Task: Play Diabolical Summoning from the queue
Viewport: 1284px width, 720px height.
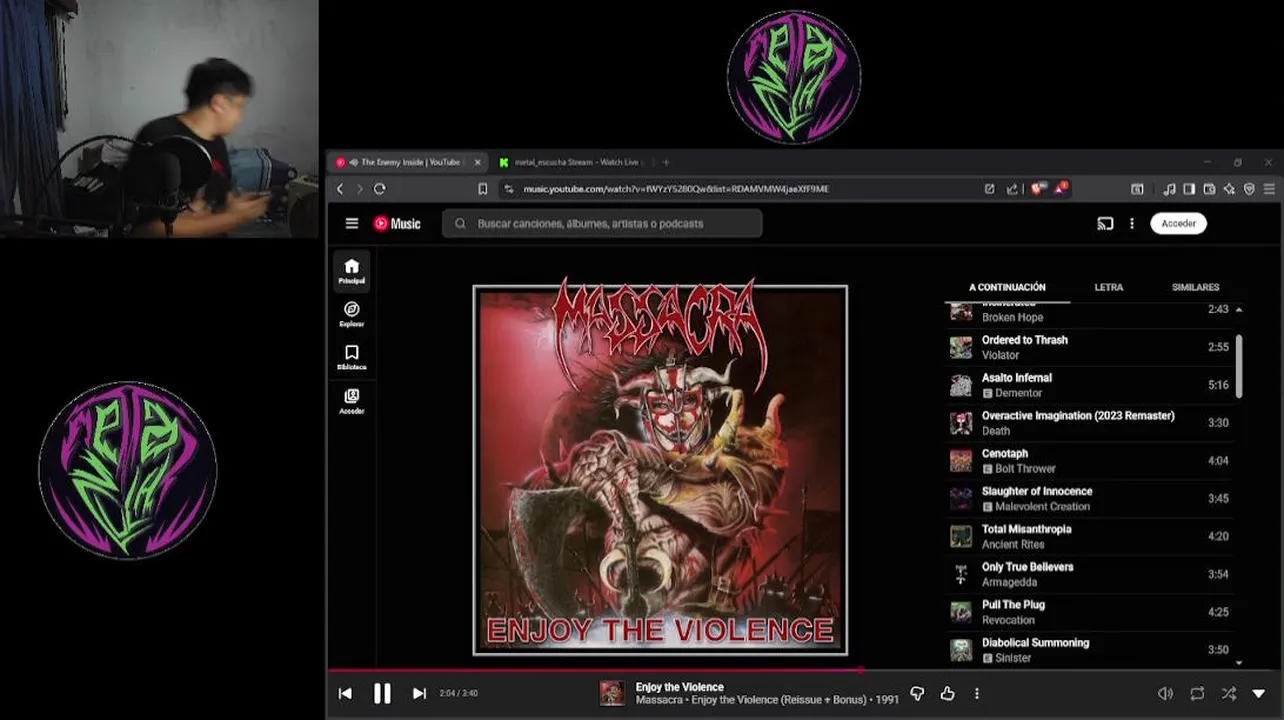Action: coord(1089,650)
